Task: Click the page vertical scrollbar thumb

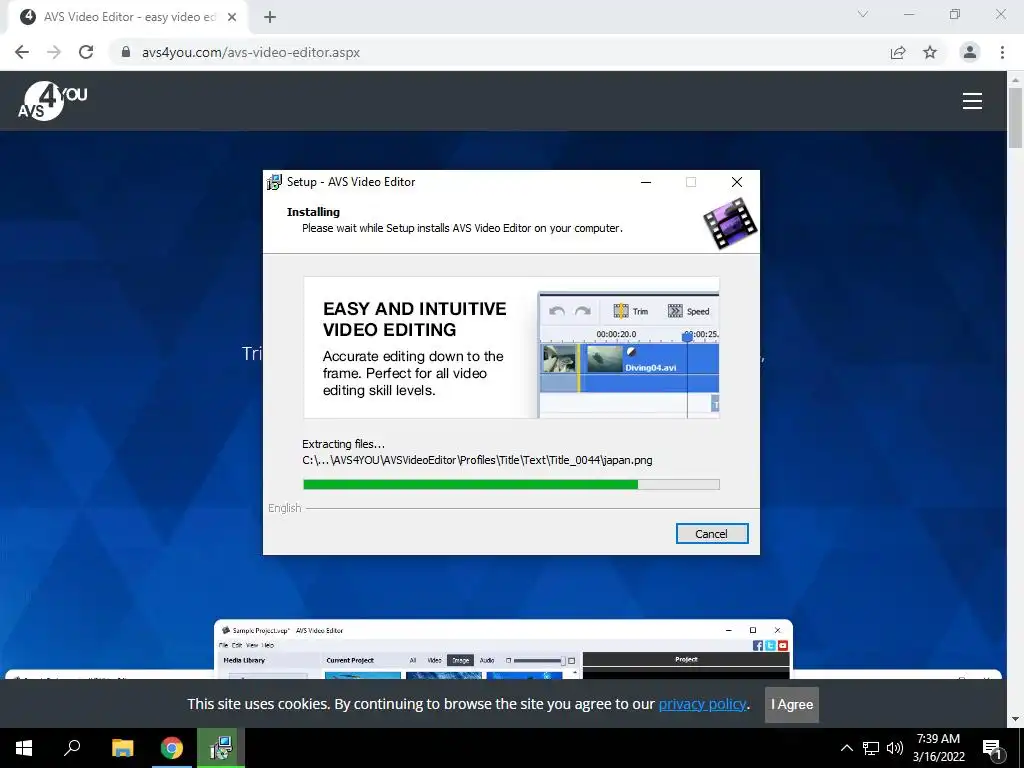Action: (1015, 118)
